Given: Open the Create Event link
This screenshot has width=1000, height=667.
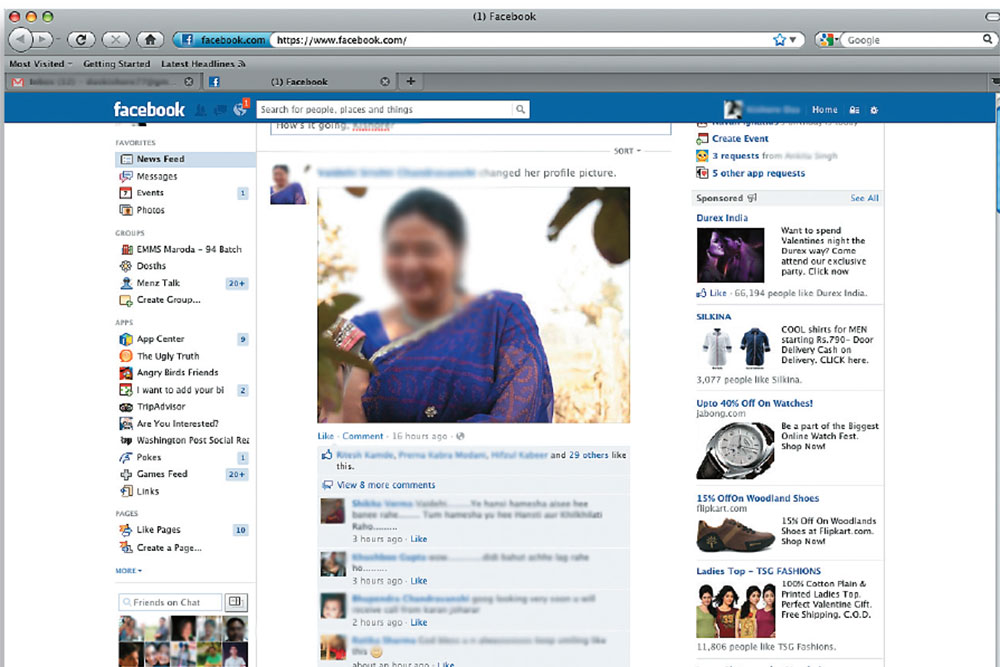Looking at the screenshot, I should (x=740, y=139).
